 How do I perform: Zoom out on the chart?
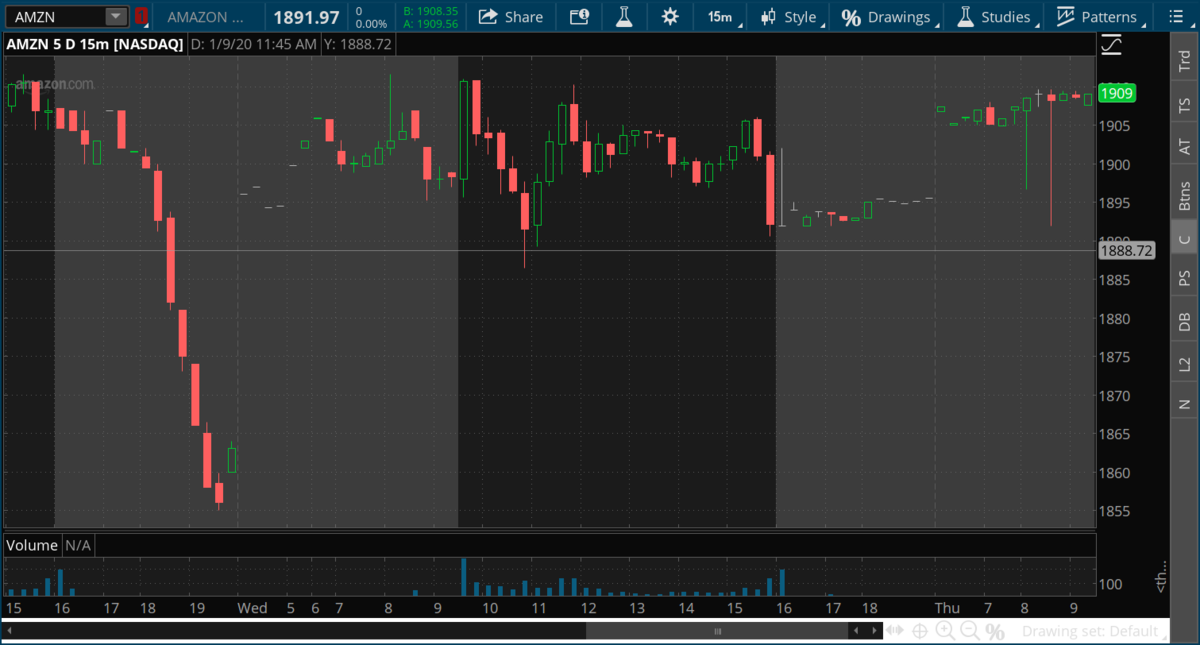pyautogui.click(x=969, y=631)
